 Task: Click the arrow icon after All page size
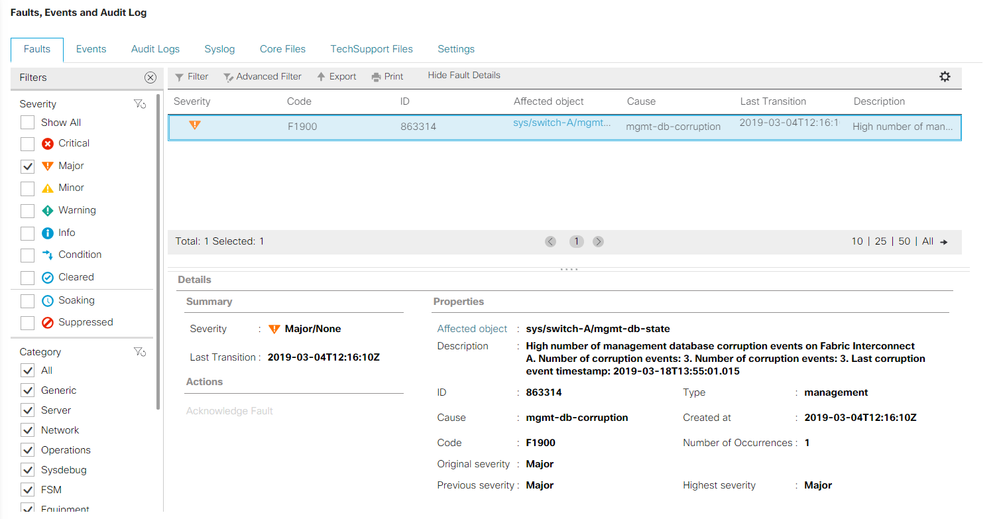click(944, 242)
